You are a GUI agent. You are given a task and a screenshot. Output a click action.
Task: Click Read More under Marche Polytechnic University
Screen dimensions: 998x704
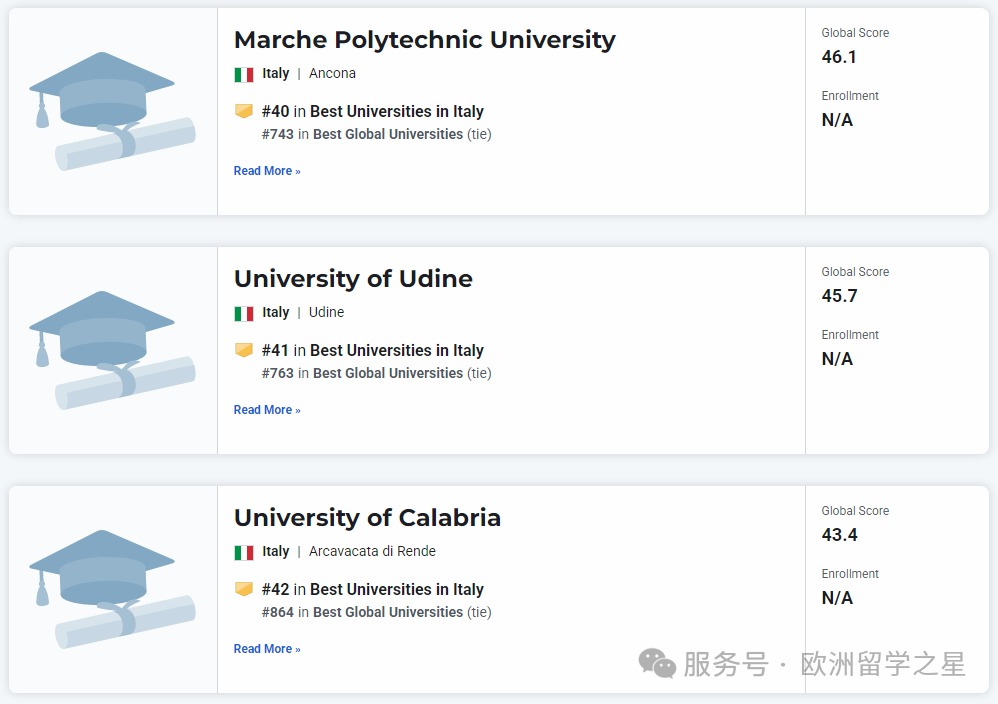click(x=267, y=171)
